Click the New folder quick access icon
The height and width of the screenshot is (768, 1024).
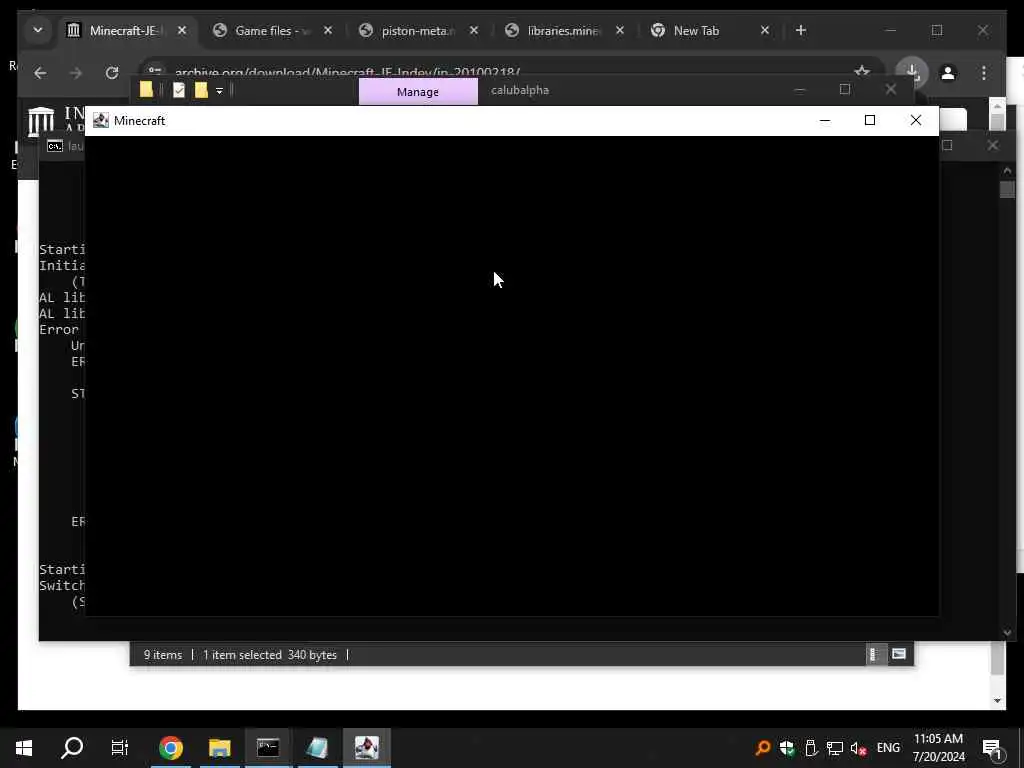(201, 90)
